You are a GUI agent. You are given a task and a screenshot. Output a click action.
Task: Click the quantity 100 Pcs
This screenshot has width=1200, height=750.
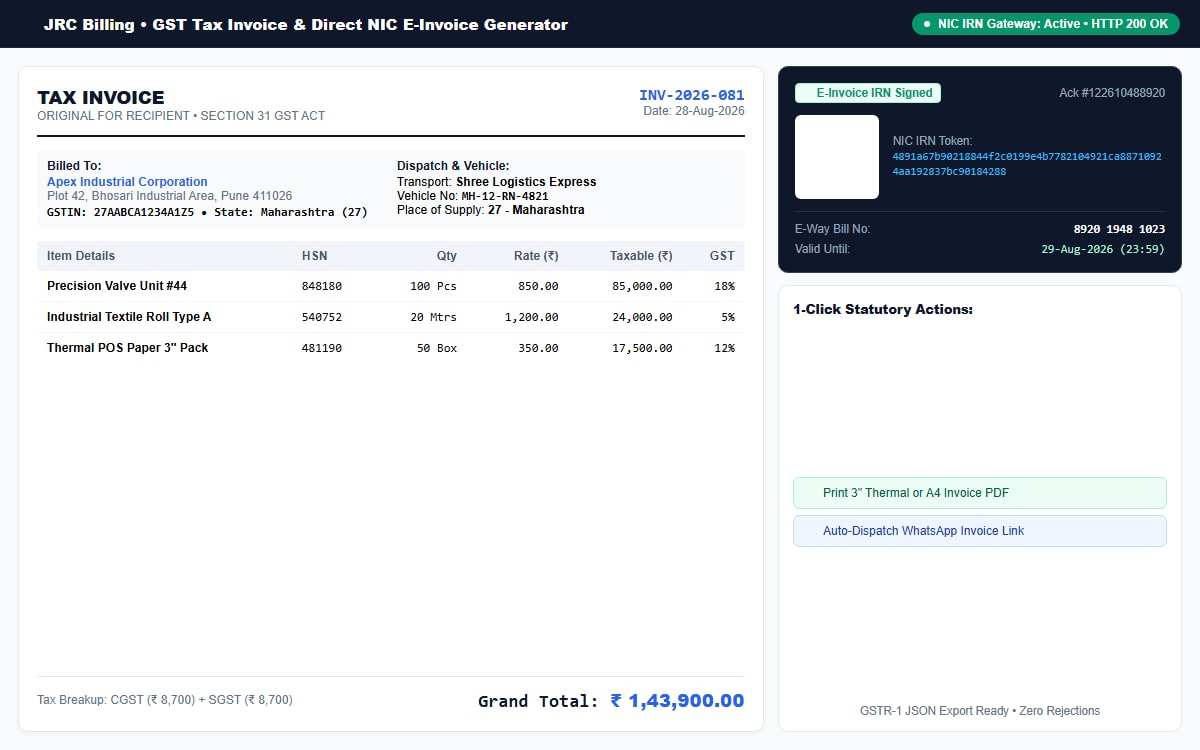[433, 286]
